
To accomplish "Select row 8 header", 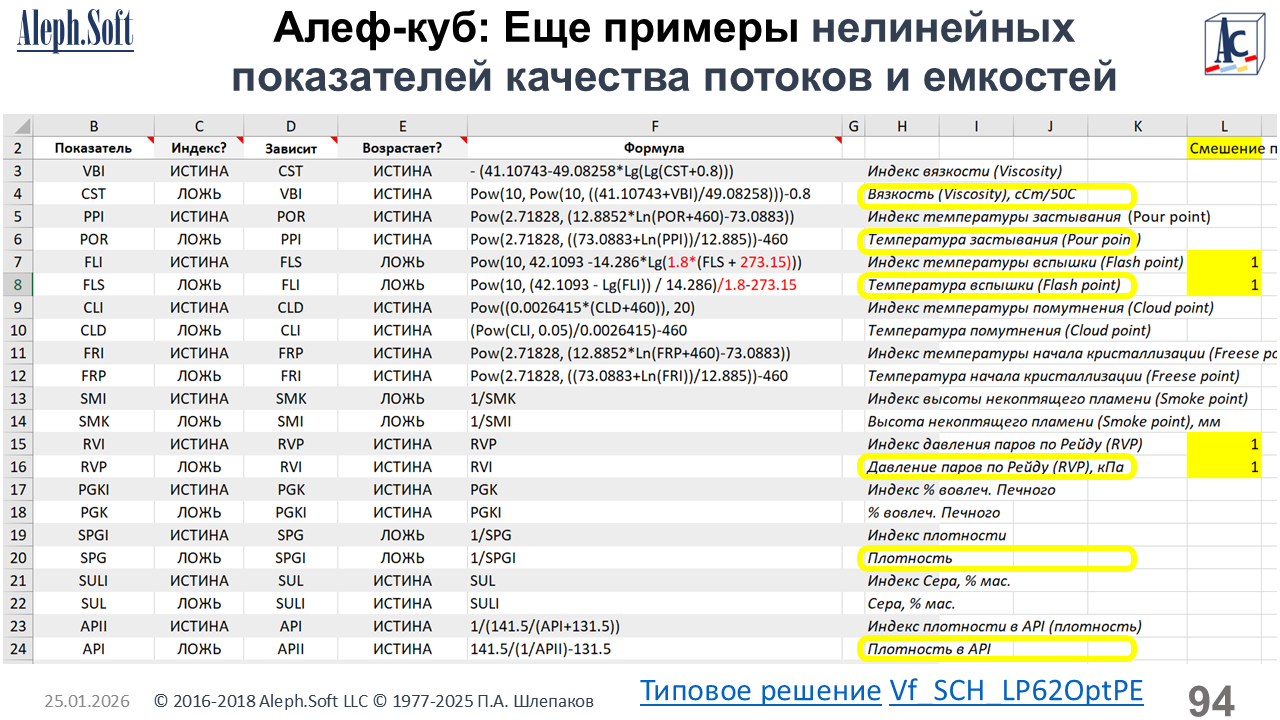I will [x=17, y=285].
